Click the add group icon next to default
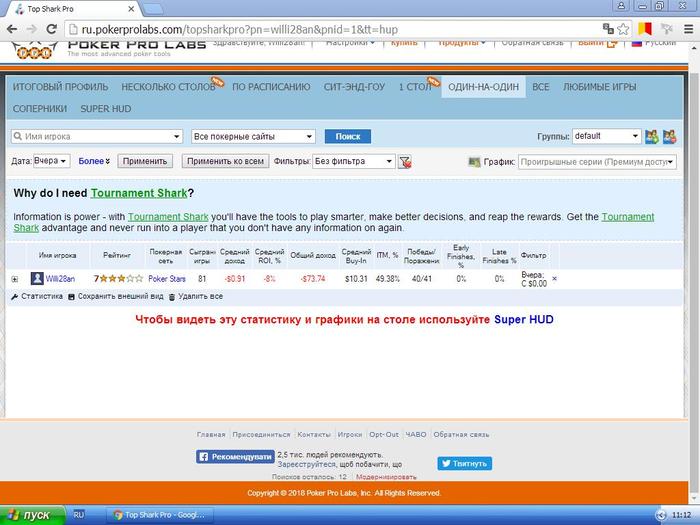This screenshot has width=700, height=525. point(652,137)
